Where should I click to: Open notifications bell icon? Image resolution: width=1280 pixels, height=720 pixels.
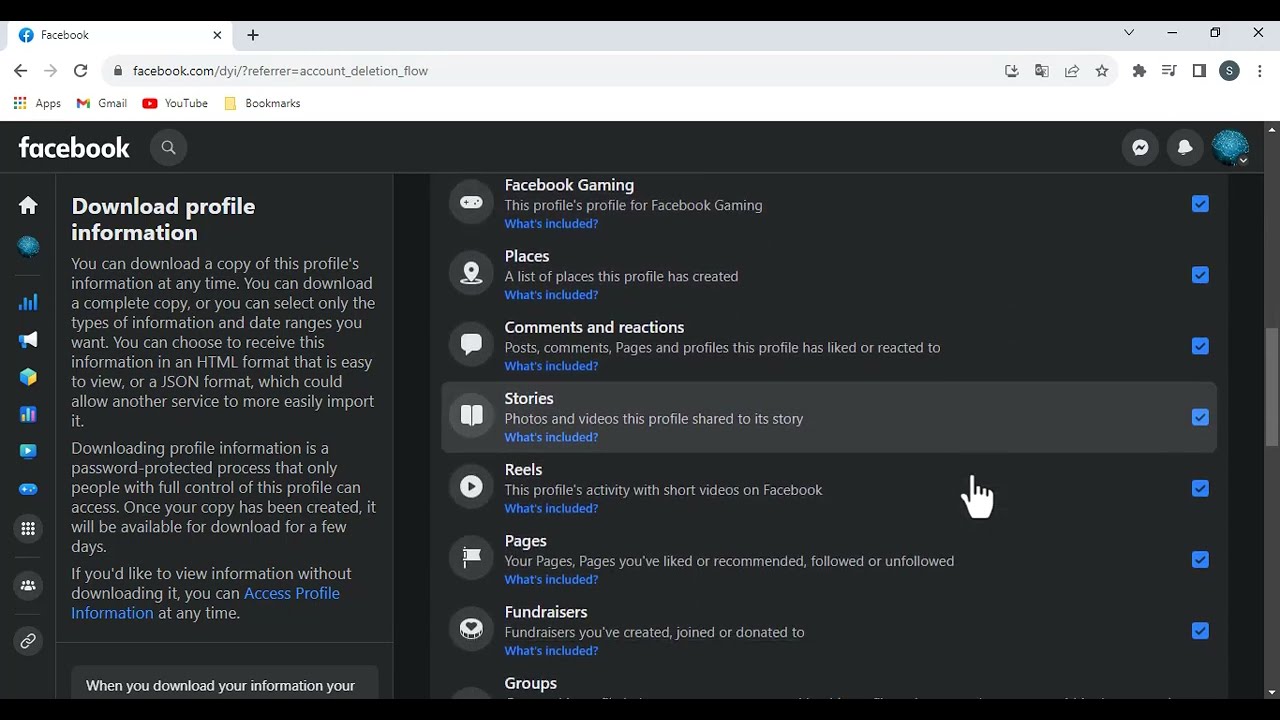click(1185, 148)
